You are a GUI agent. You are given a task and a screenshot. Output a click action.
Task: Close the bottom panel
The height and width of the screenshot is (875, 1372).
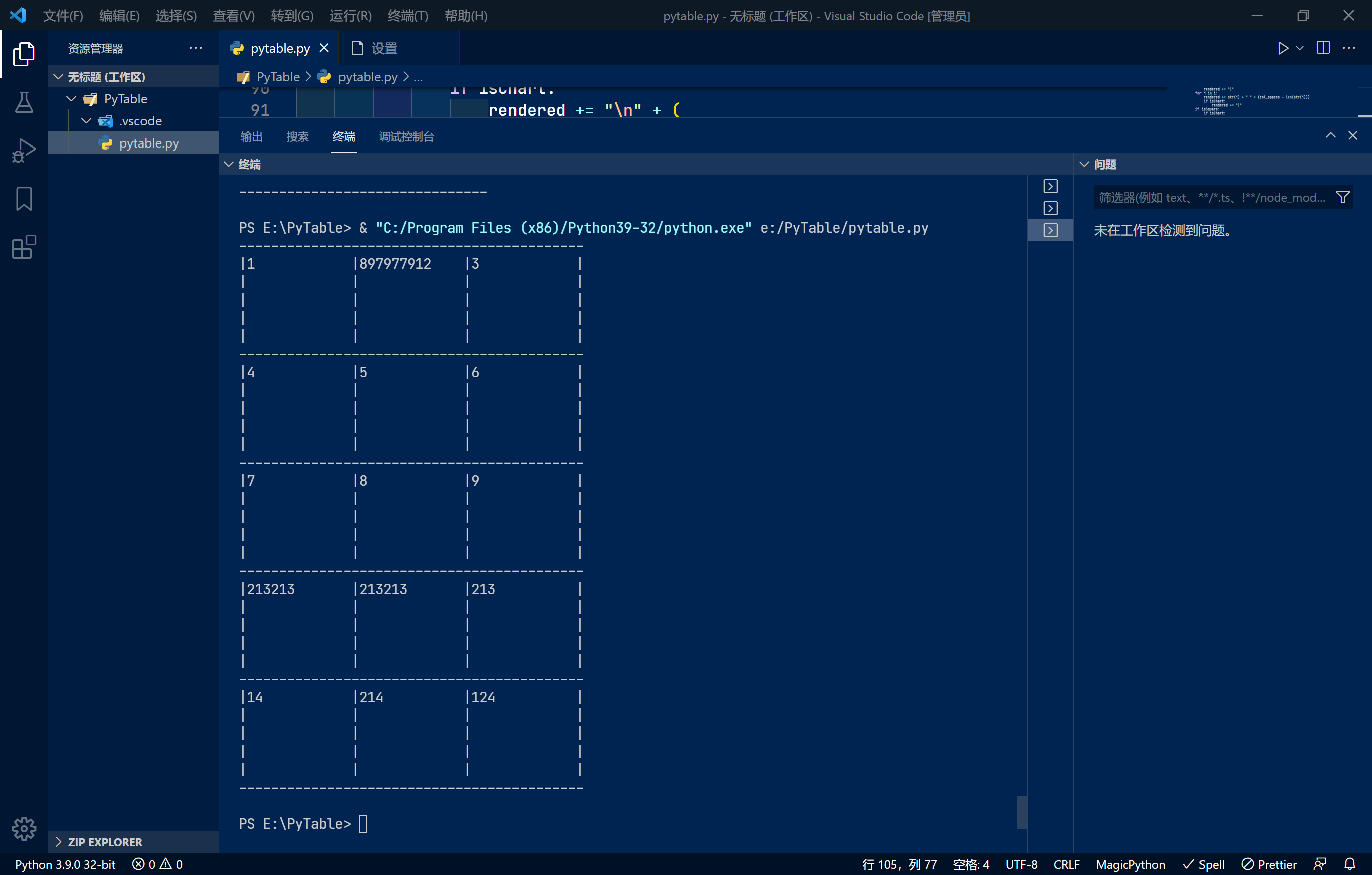pyautogui.click(x=1352, y=135)
